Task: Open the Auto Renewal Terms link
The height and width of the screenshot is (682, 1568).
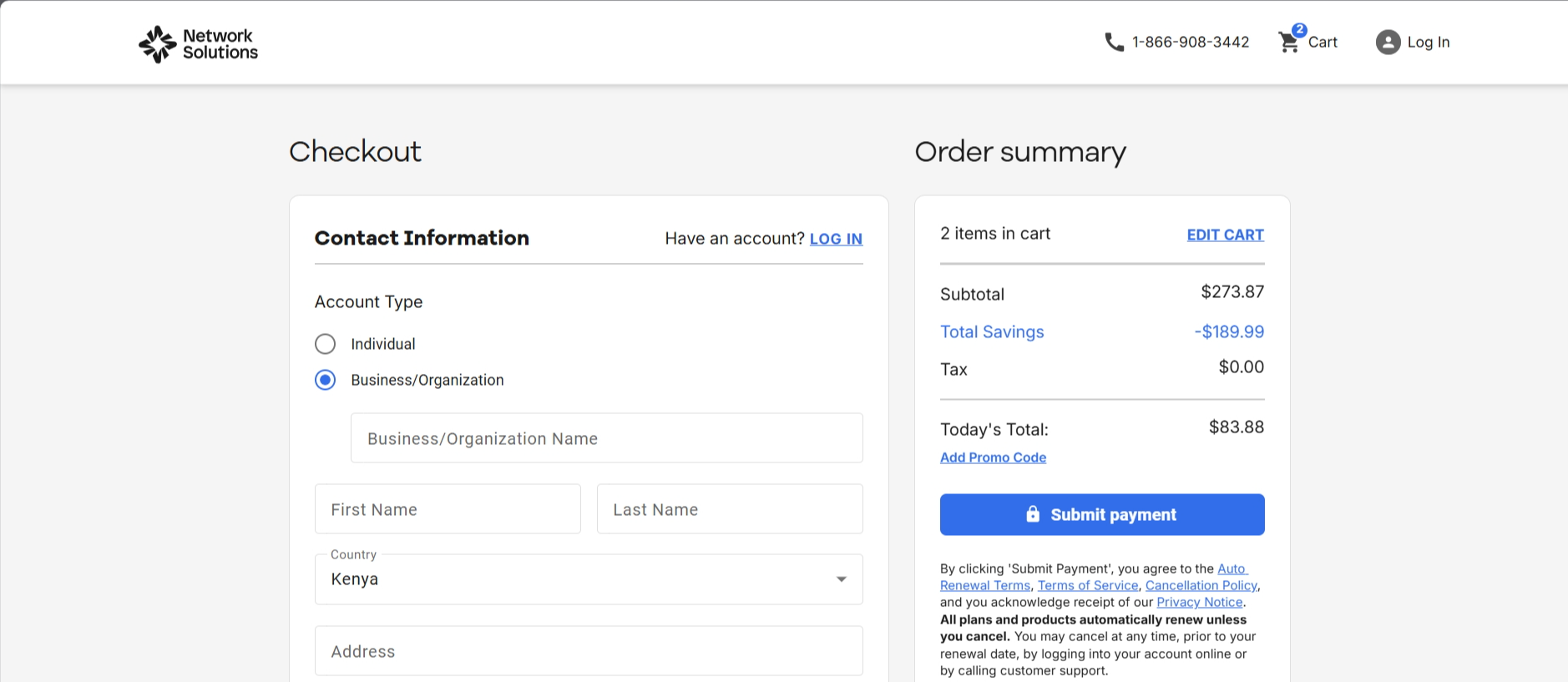Action: 985,586
